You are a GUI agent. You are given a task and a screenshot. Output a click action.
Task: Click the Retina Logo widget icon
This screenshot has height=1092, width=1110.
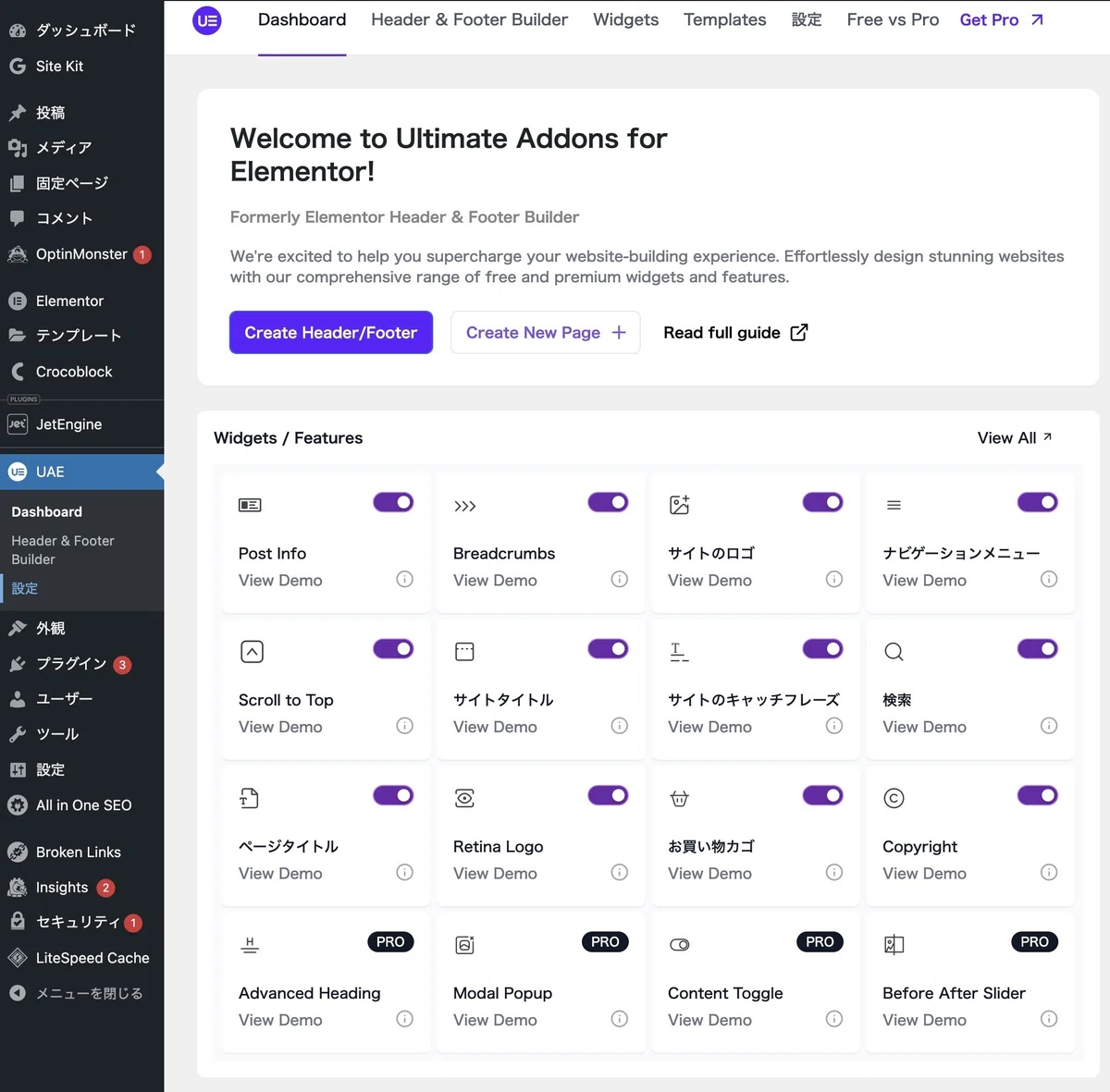pos(465,798)
